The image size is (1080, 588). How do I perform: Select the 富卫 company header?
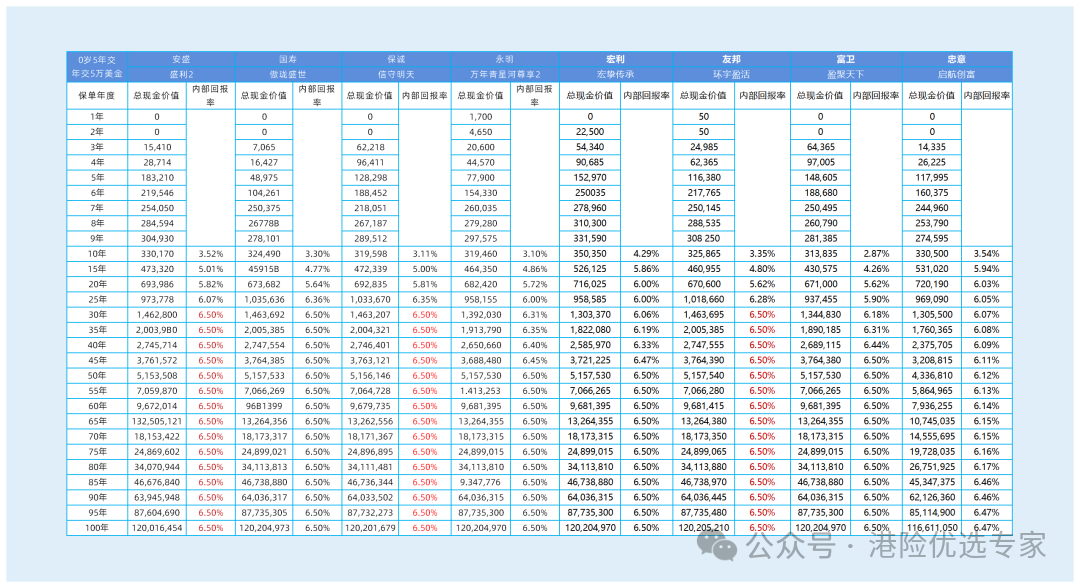(x=846, y=60)
